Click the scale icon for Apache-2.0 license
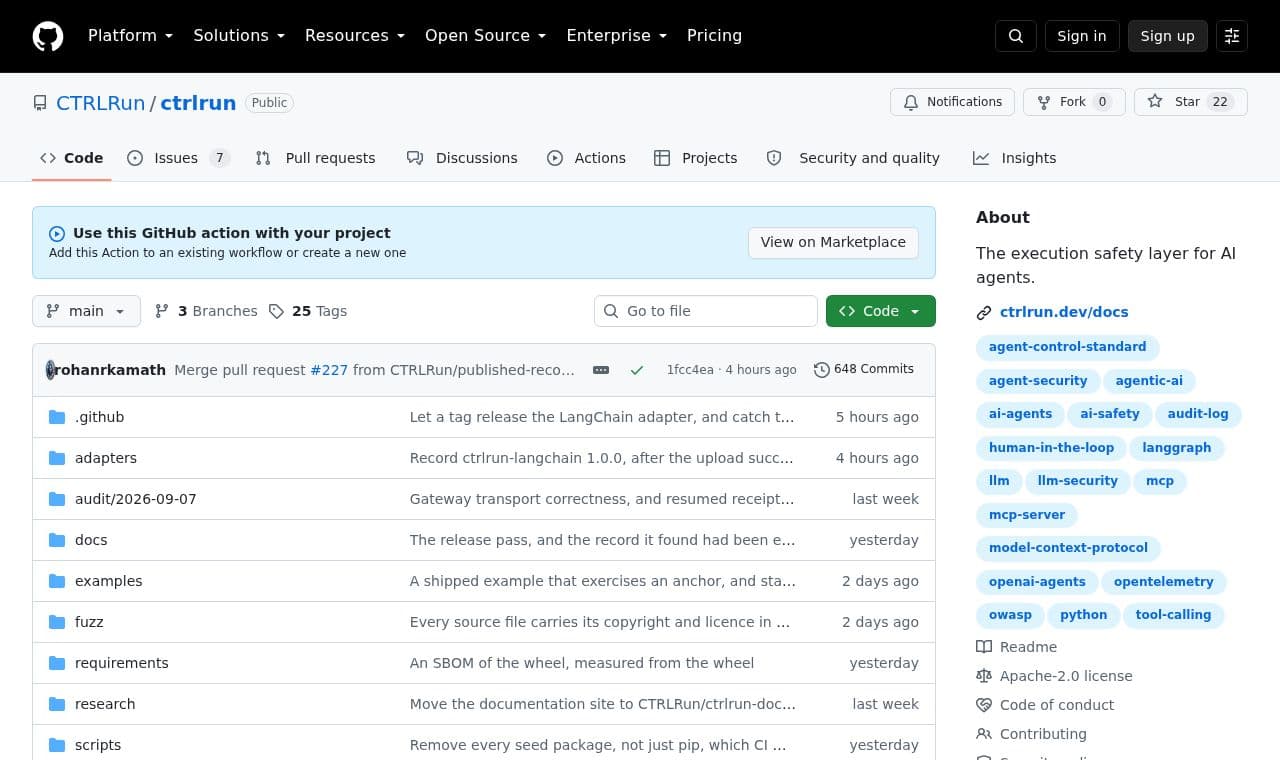This screenshot has height=760, width=1280. [984, 676]
